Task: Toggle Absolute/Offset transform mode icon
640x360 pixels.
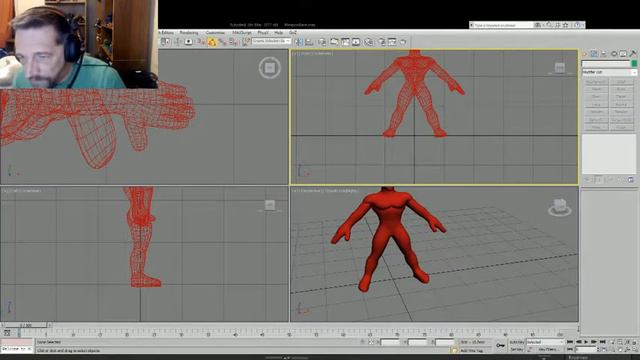Action: click(x=371, y=342)
